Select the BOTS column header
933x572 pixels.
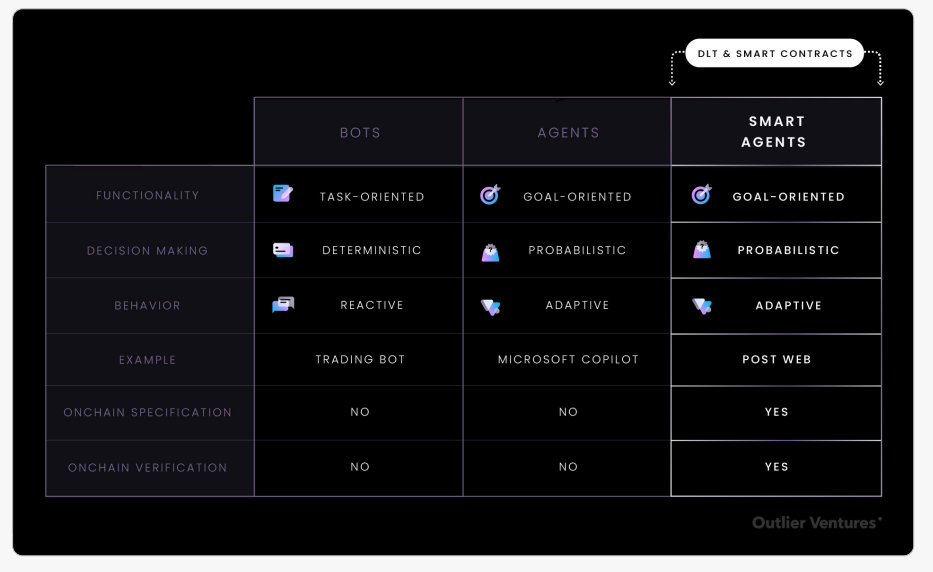click(x=360, y=133)
